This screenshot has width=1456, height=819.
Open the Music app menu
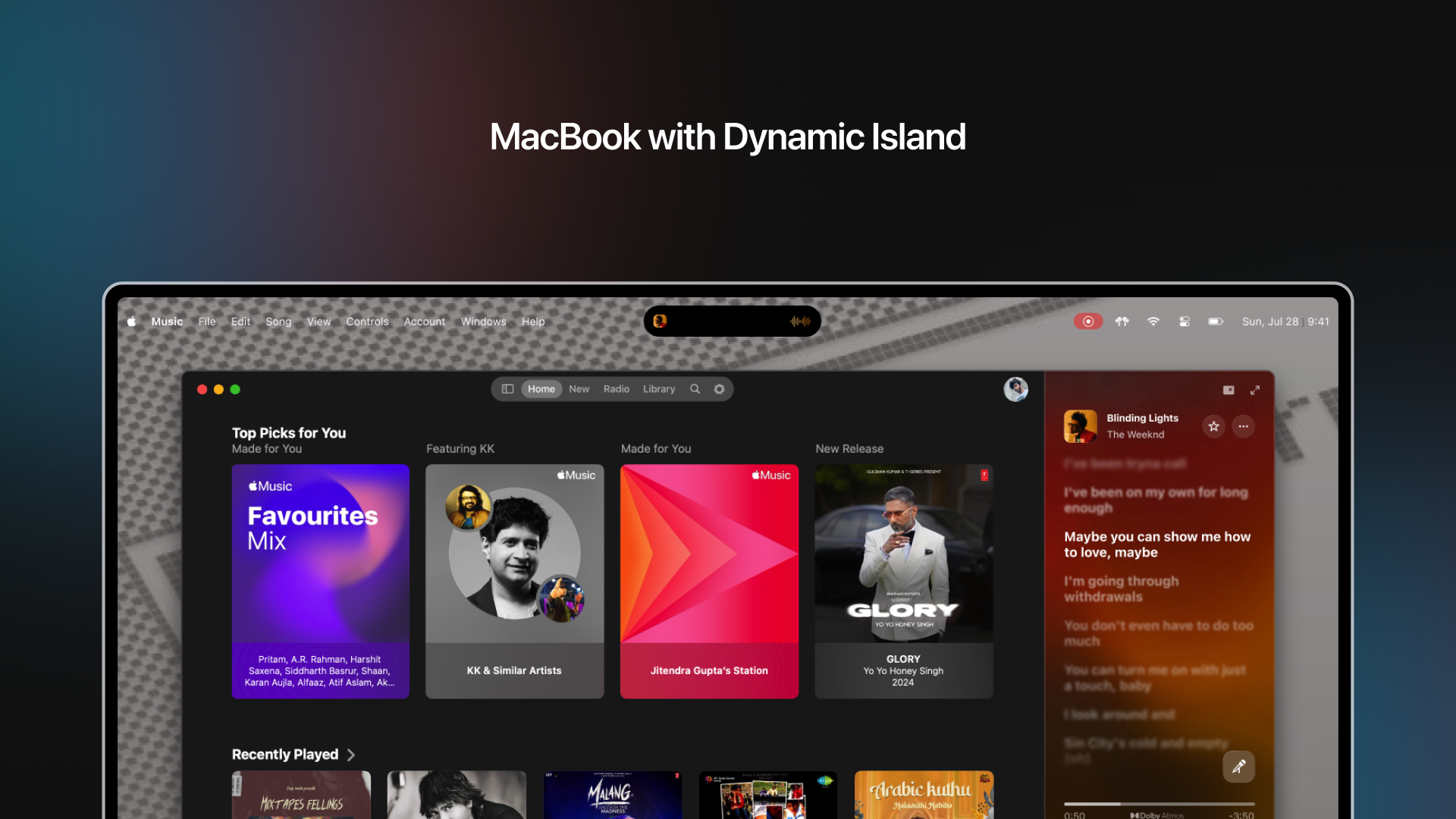point(167,322)
